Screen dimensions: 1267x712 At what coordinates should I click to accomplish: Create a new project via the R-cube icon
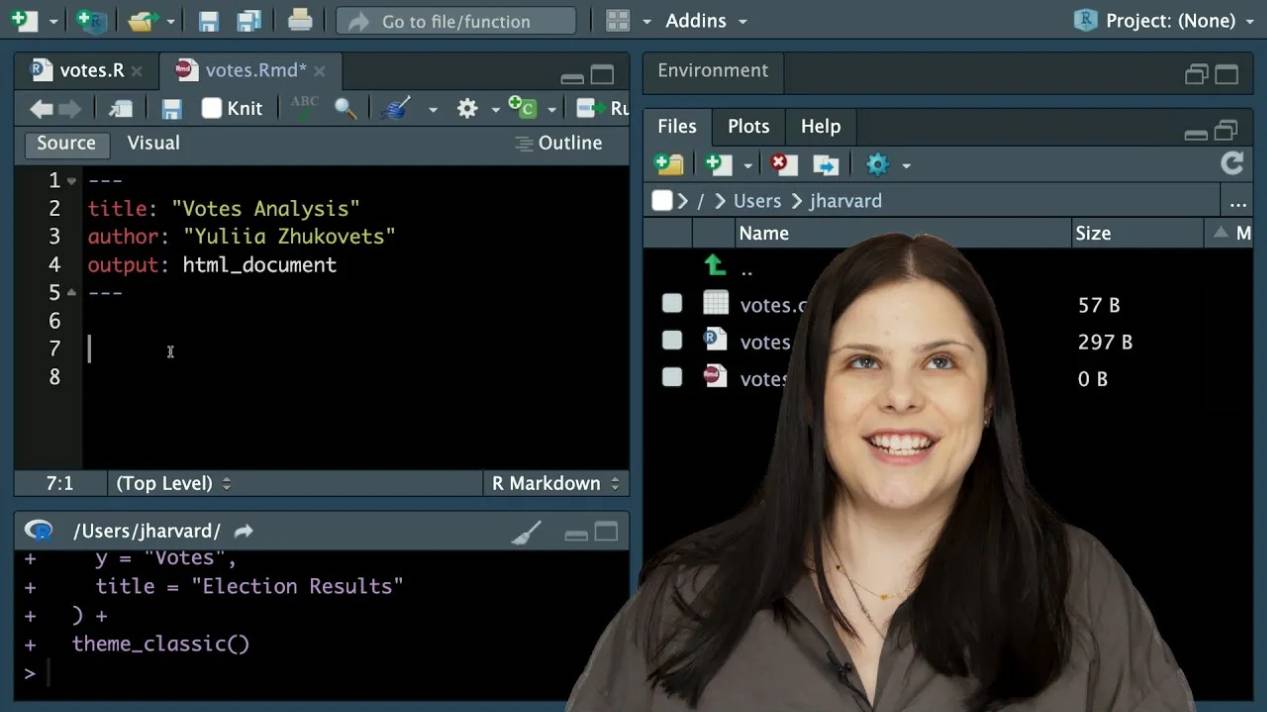pyautogui.click(x=91, y=20)
